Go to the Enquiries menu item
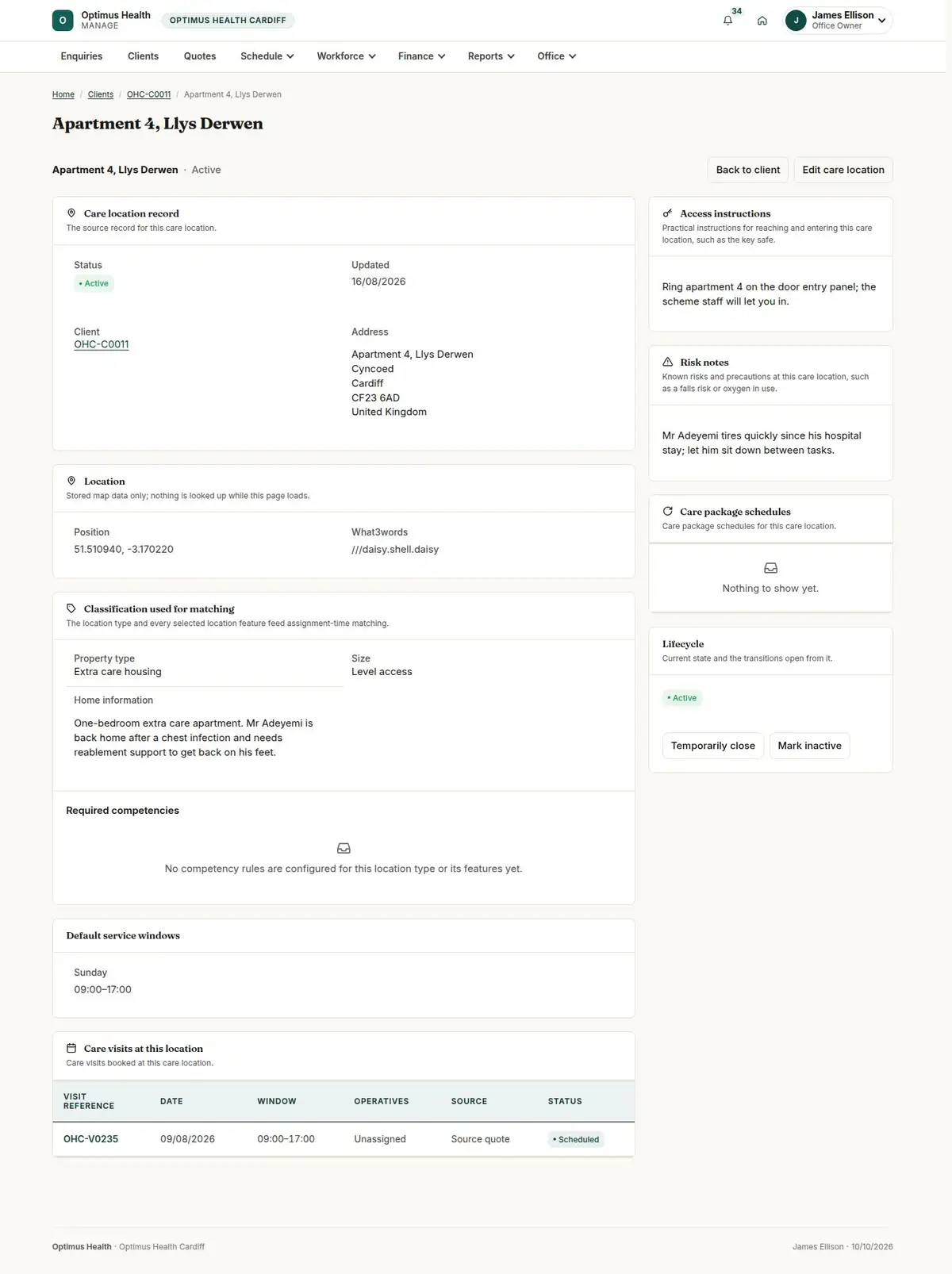The width and height of the screenshot is (952, 1274). pyautogui.click(x=82, y=56)
